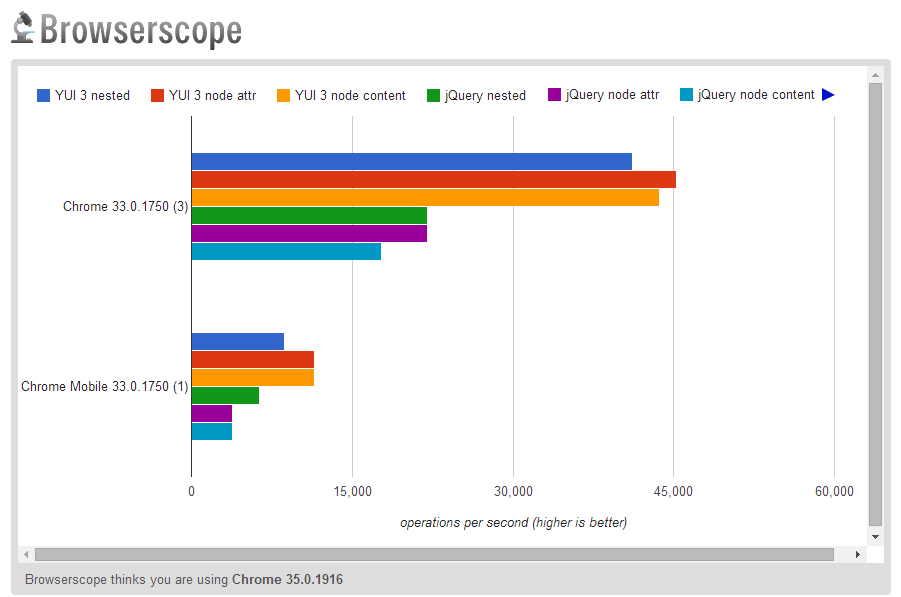Image resolution: width=901 pixels, height=597 pixels.
Task: Click the YUI 3 node attr red swatch
Action: tap(157, 95)
